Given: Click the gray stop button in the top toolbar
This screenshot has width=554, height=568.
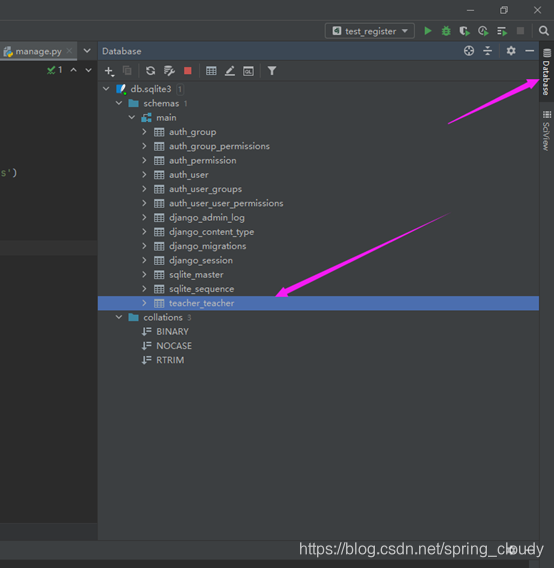Looking at the screenshot, I should [520, 31].
